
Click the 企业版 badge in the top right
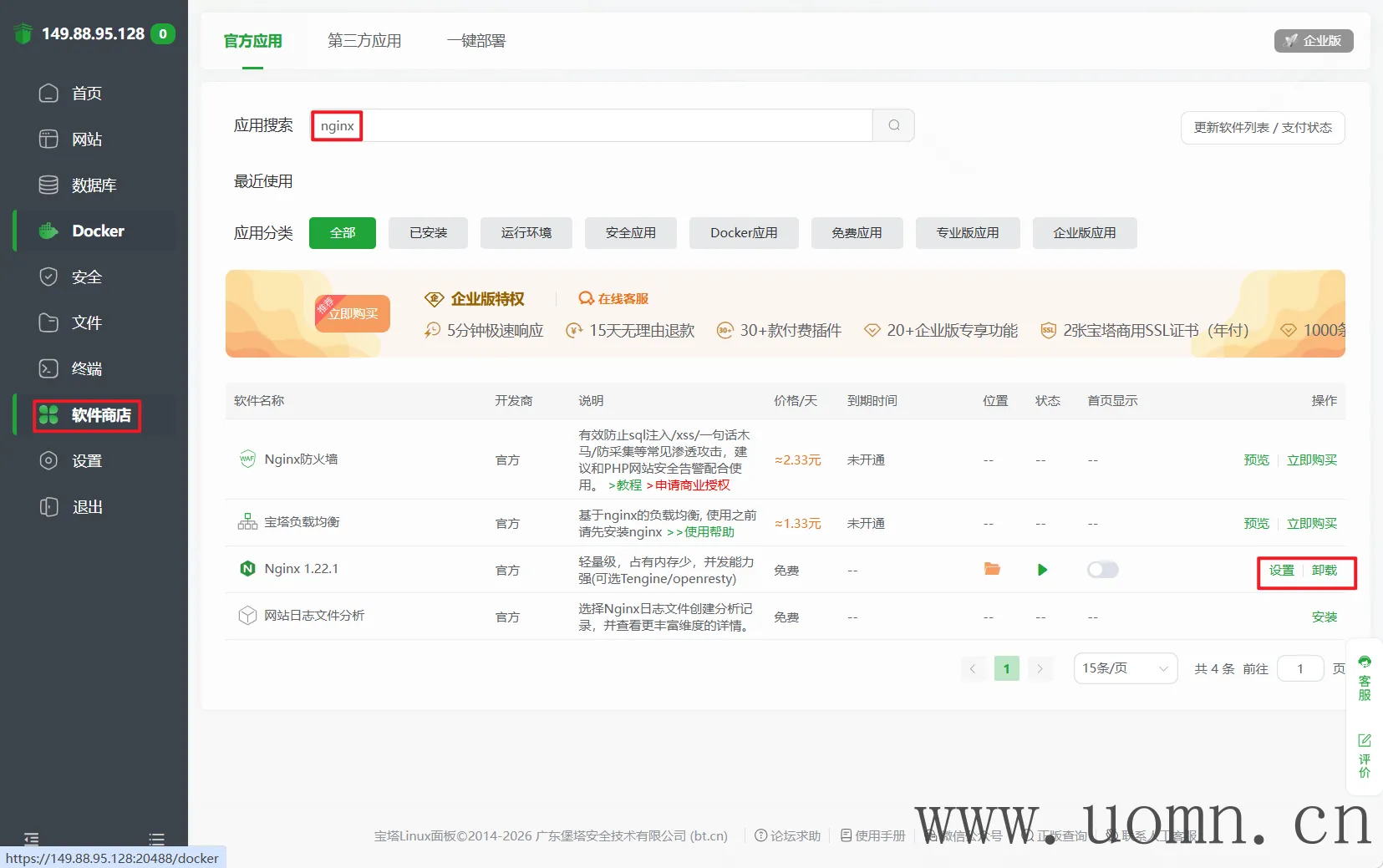(x=1313, y=41)
